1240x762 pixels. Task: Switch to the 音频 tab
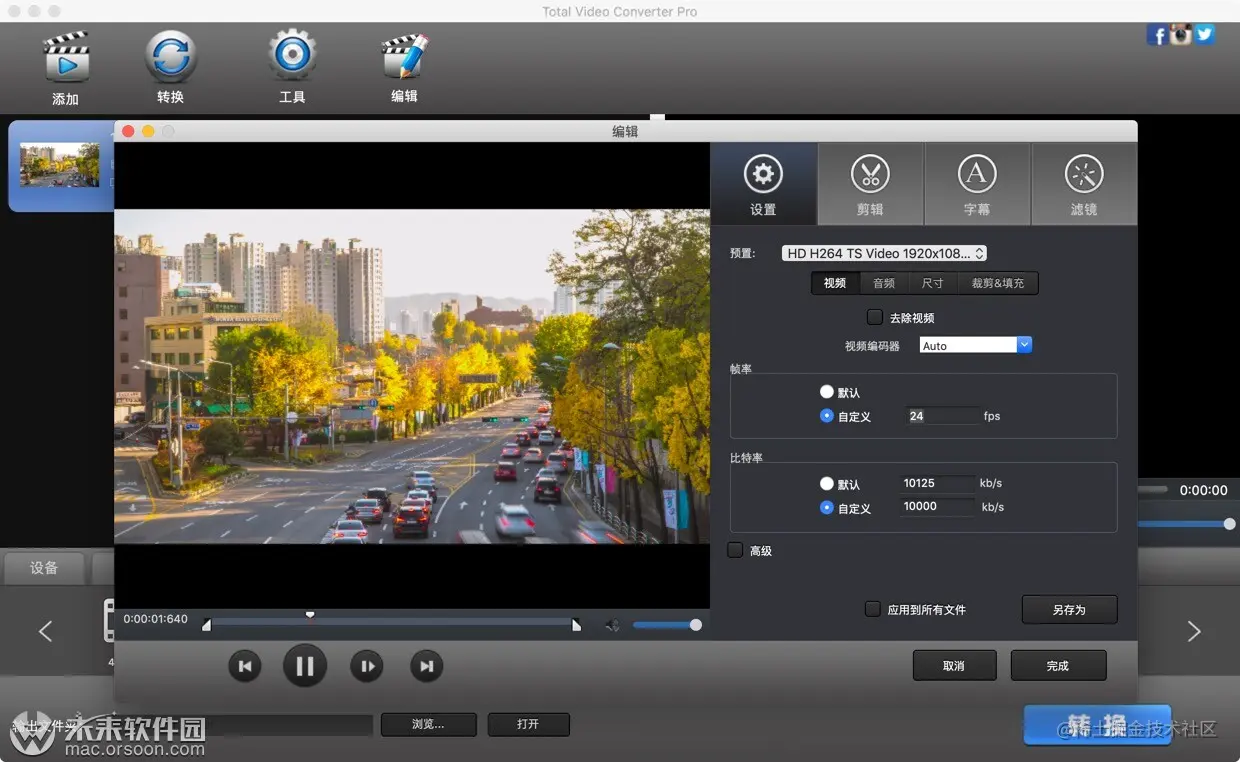[884, 283]
